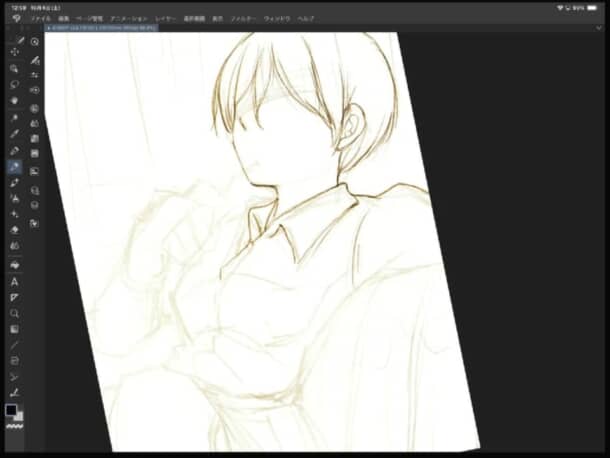Select the black main color swatch
Image resolution: width=610 pixels, height=458 pixels.
[x=12, y=410]
